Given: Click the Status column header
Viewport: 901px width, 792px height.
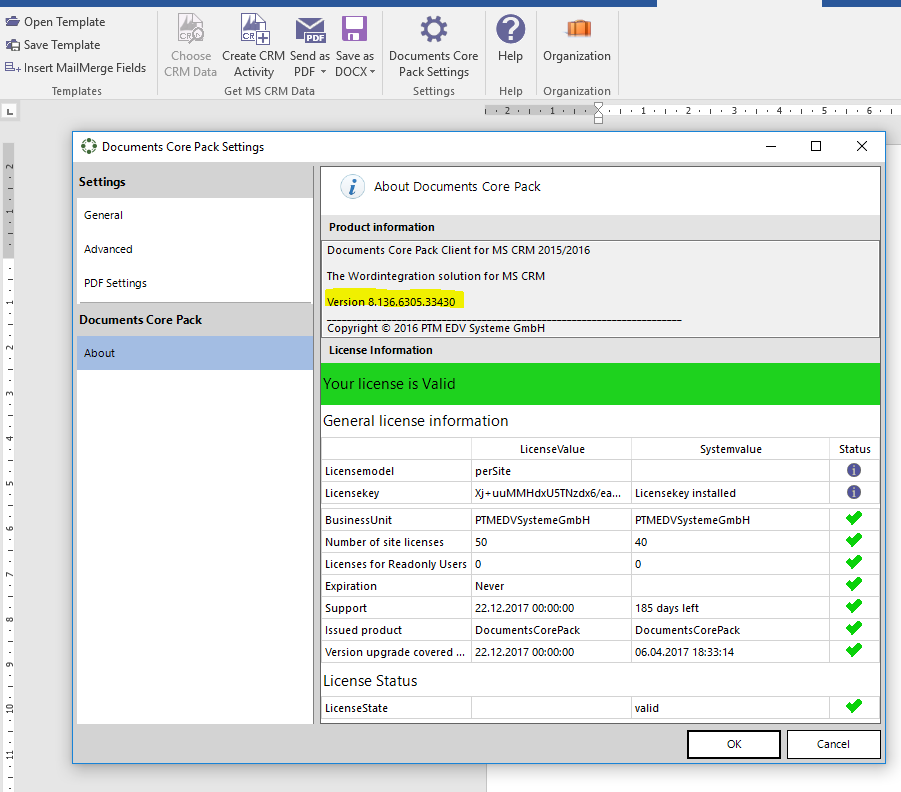Looking at the screenshot, I should coord(854,449).
